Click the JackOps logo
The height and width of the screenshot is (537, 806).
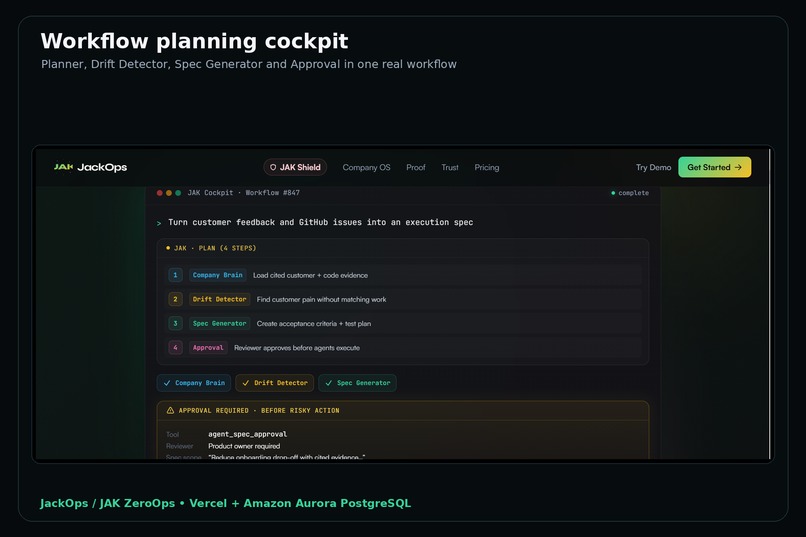pyautogui.click(x=90, y=167)
